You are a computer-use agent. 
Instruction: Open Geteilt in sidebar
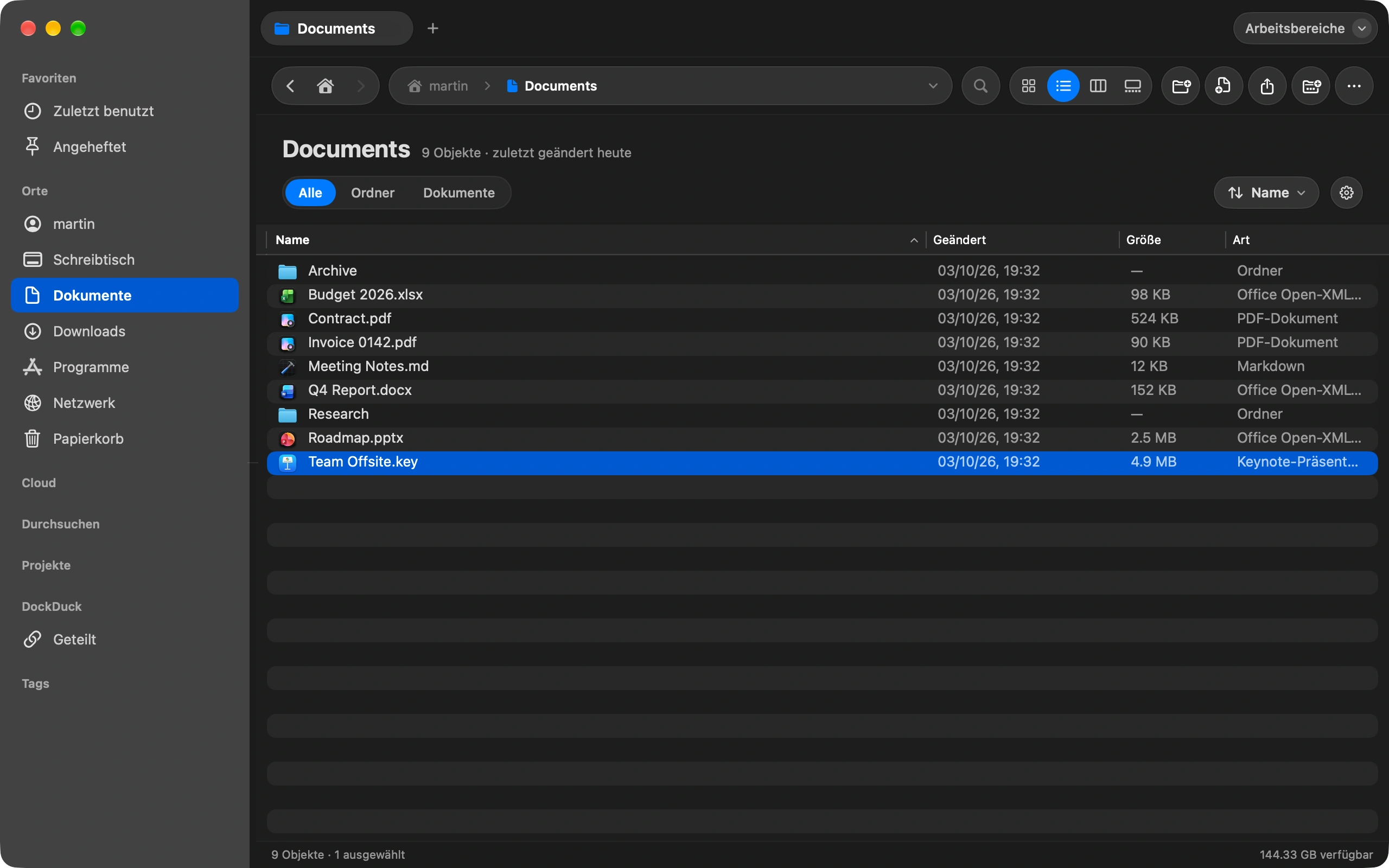[125, 640]
